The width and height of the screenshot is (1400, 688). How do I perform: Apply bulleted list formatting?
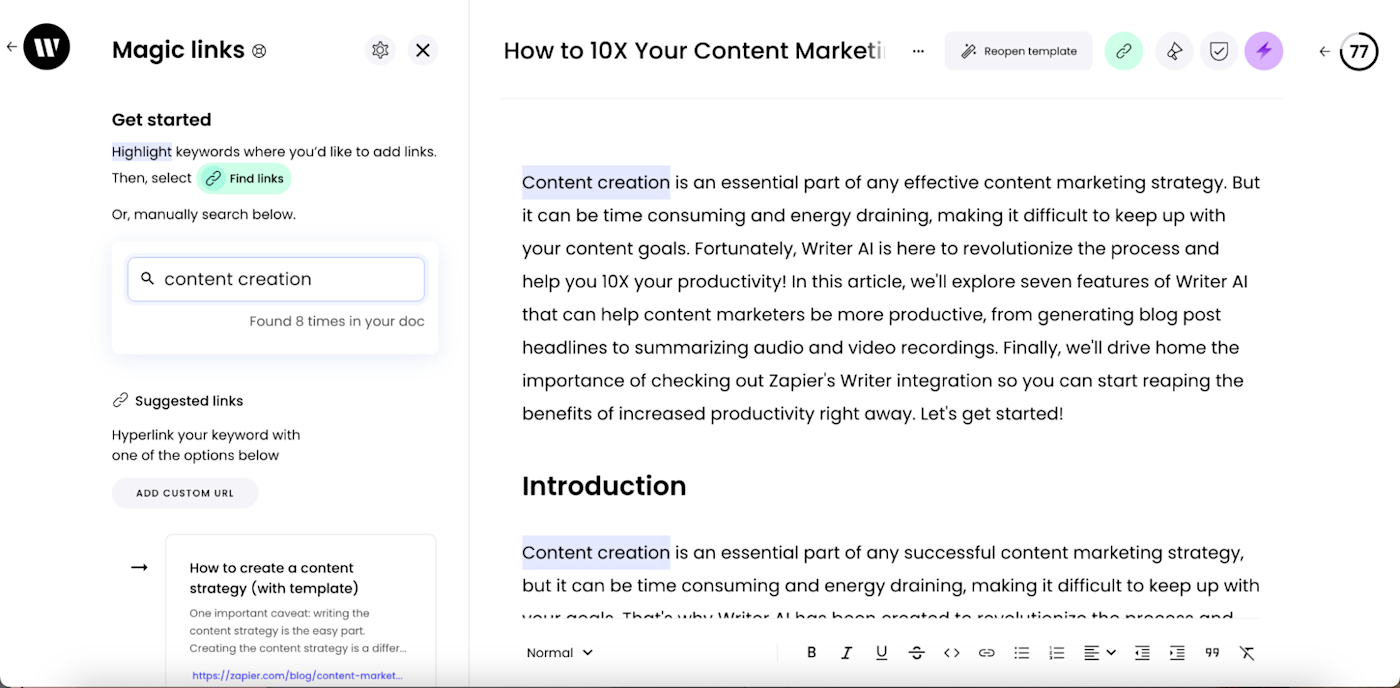[1021, 653]
